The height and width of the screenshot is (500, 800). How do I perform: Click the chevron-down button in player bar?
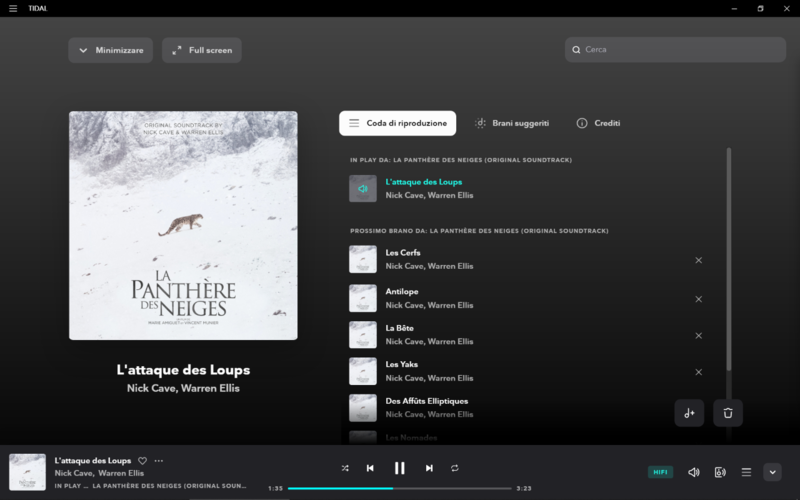click(x=772, y=472)
